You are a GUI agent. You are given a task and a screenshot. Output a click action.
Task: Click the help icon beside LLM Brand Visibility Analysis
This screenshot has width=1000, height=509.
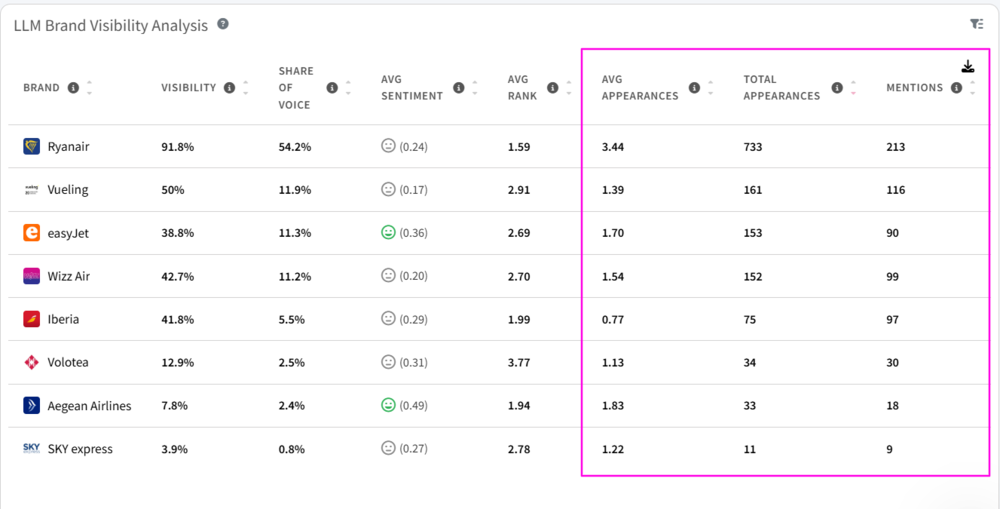pos(223,24)
